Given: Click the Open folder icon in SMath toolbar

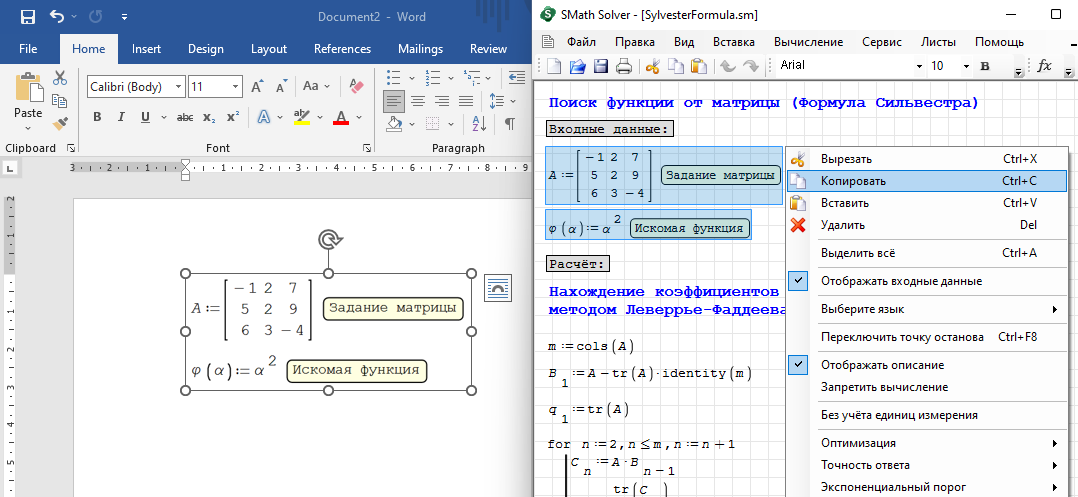Looking at the screenshot, I should (578, 66).
